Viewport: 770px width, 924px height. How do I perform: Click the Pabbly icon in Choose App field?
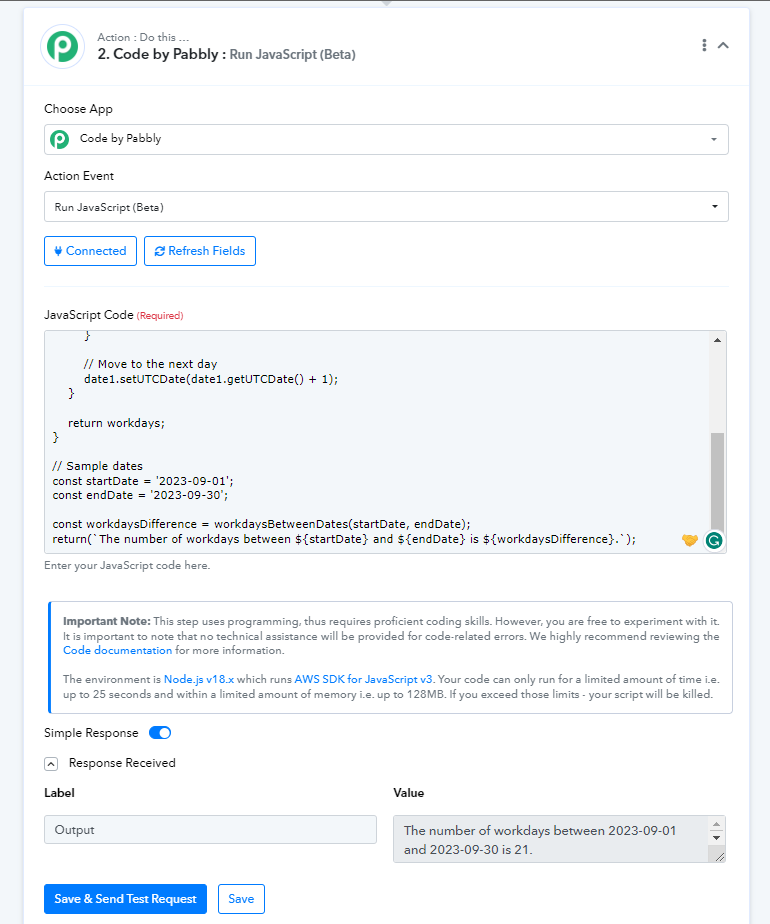coord(60,139)
